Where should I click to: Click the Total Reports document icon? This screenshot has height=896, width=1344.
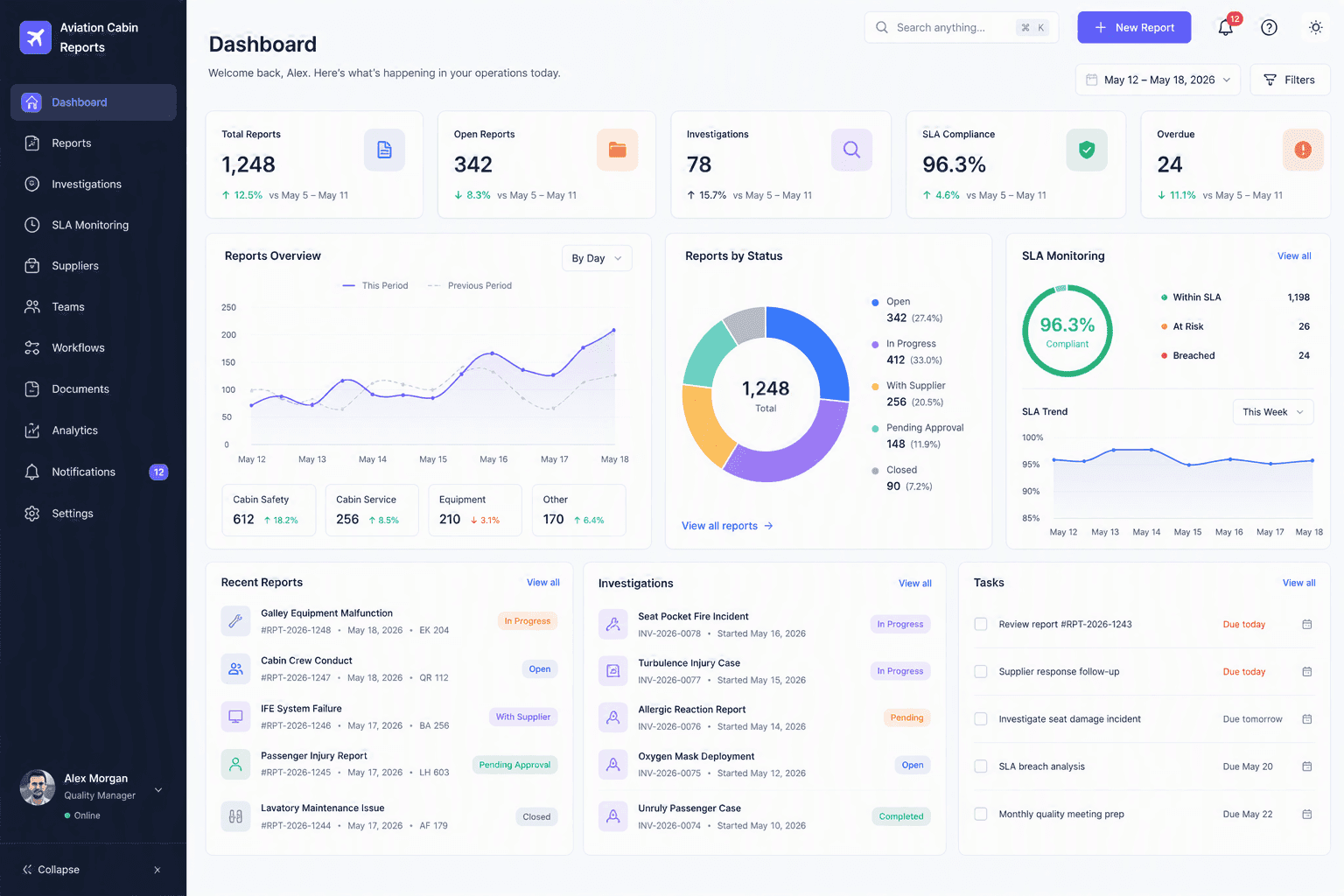[x=384, y=150]
